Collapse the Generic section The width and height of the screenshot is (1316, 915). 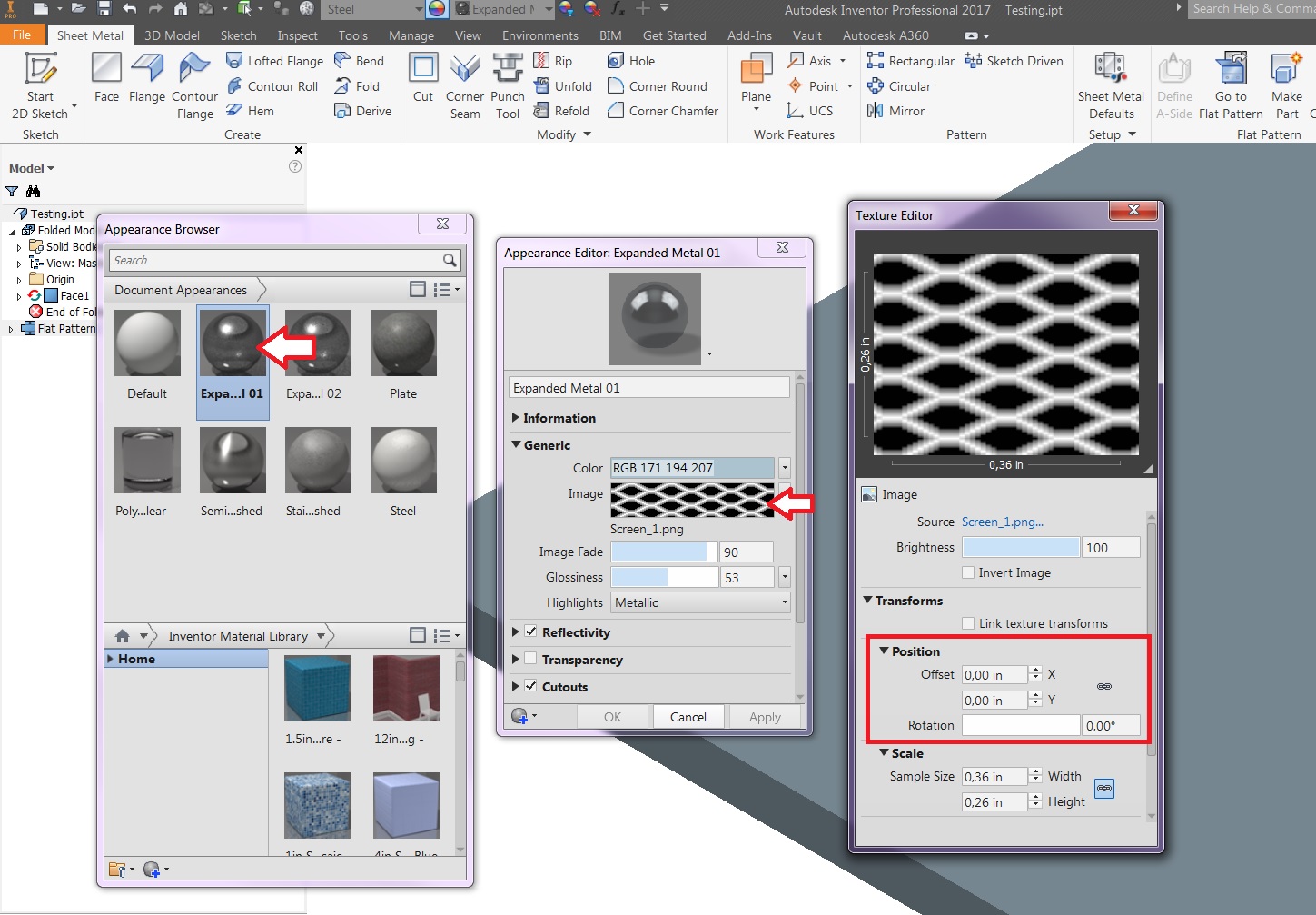click(x=517, y=445)
